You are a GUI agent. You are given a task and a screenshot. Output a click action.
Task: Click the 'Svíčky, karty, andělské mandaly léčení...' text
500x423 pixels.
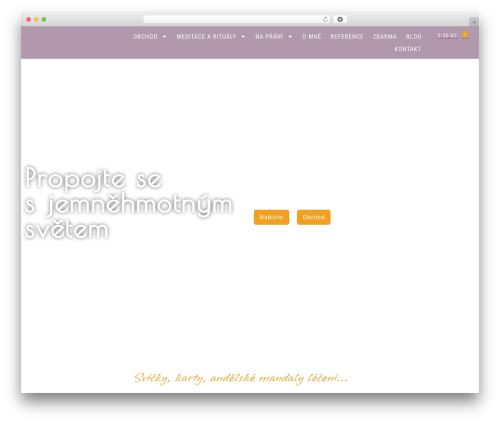click(x=241, y=378)
